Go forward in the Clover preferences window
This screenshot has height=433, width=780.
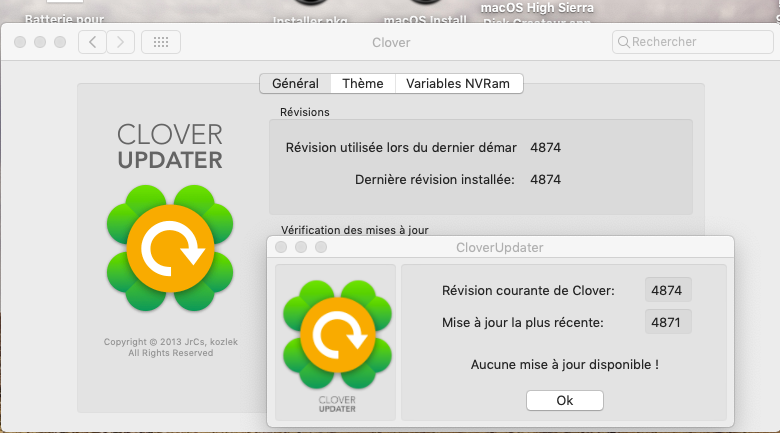tap(120, 42)
